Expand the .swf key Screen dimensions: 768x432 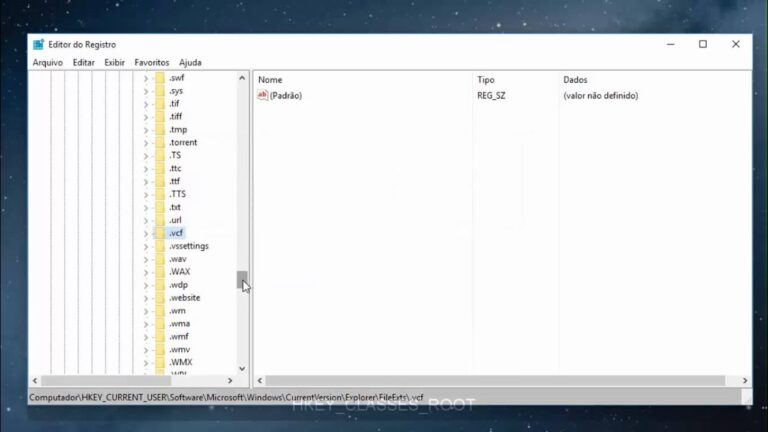[145, 78]
